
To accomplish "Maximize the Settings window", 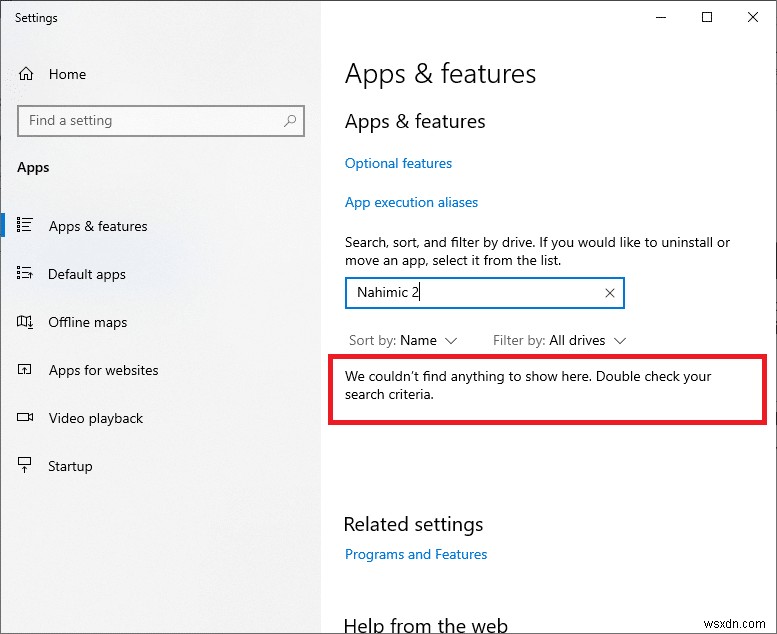I will click(x=707, y=17).
